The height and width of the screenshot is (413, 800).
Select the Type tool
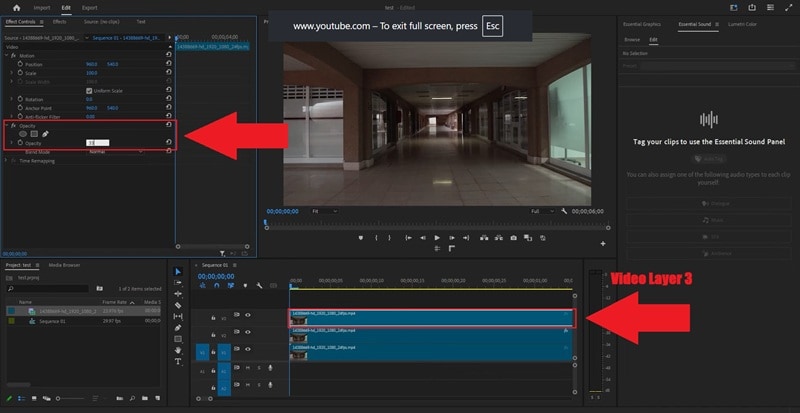(178, 361)
